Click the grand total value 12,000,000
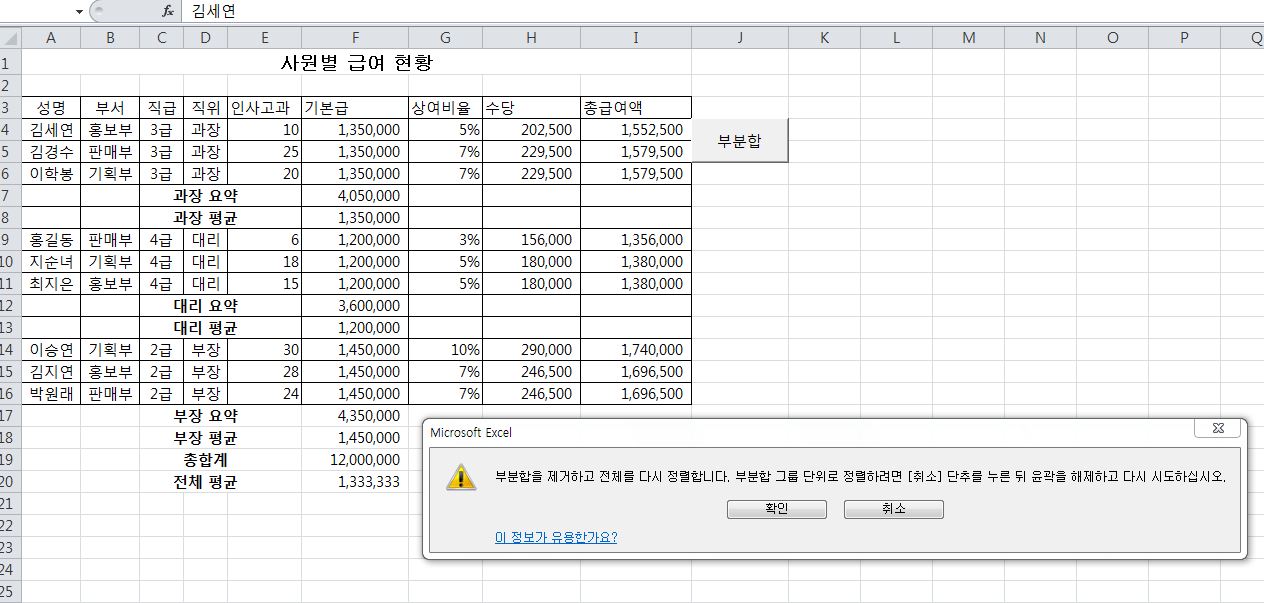The height and width of the screenshot is (603, 1264). (364, 460)
